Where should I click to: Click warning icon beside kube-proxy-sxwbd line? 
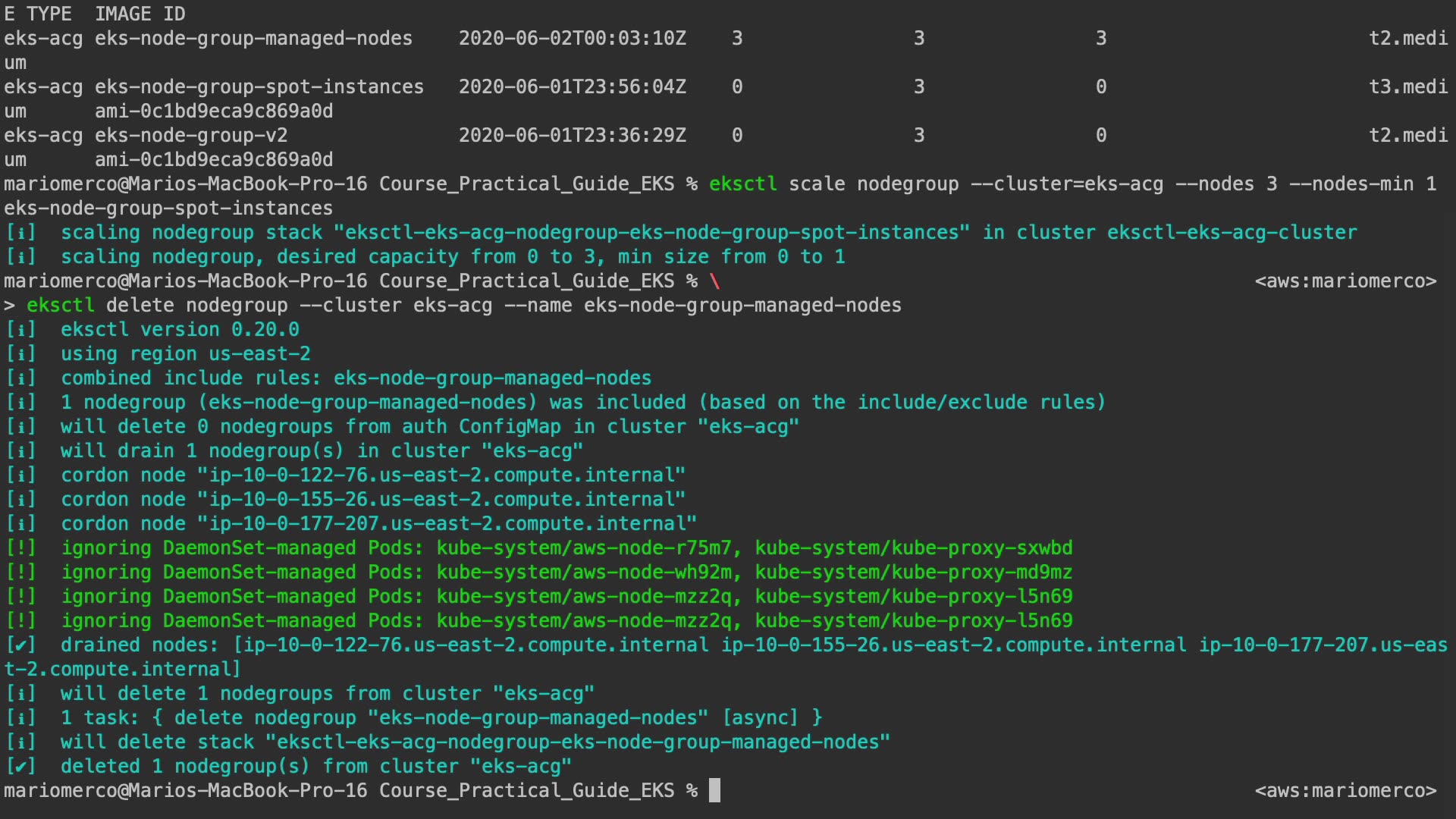[x=20, y=548]
